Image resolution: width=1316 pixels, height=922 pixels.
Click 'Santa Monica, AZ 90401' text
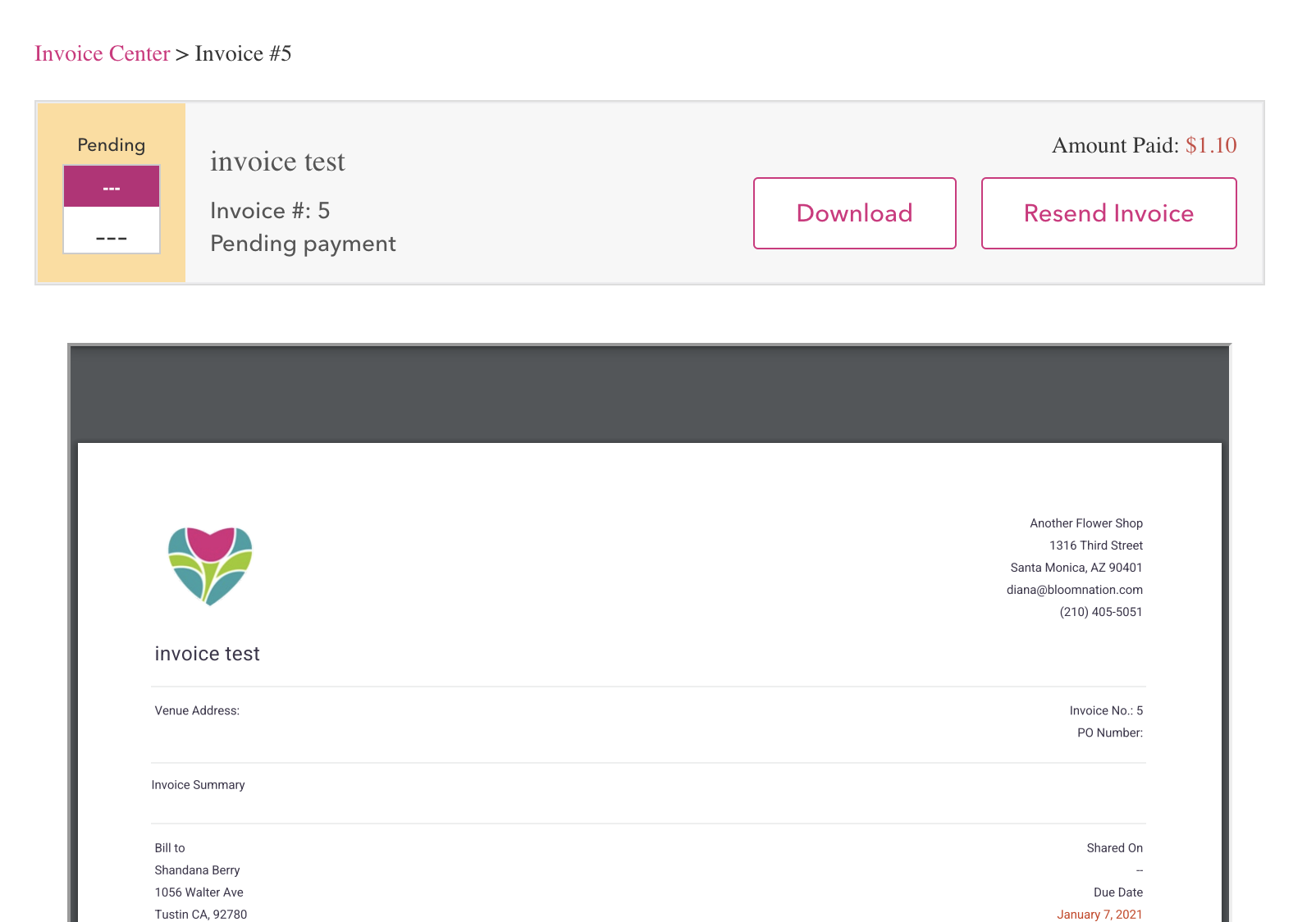pos(1076,568)
